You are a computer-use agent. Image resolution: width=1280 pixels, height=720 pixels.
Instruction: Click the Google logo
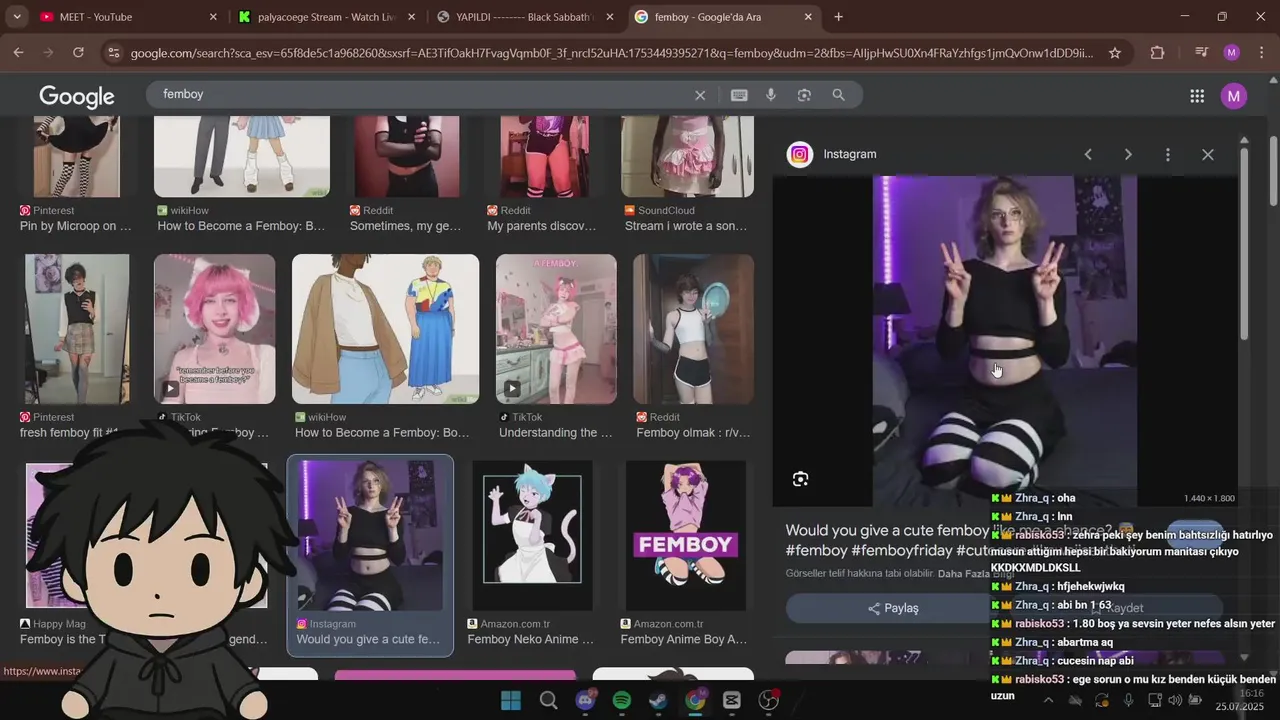point(77,97)
